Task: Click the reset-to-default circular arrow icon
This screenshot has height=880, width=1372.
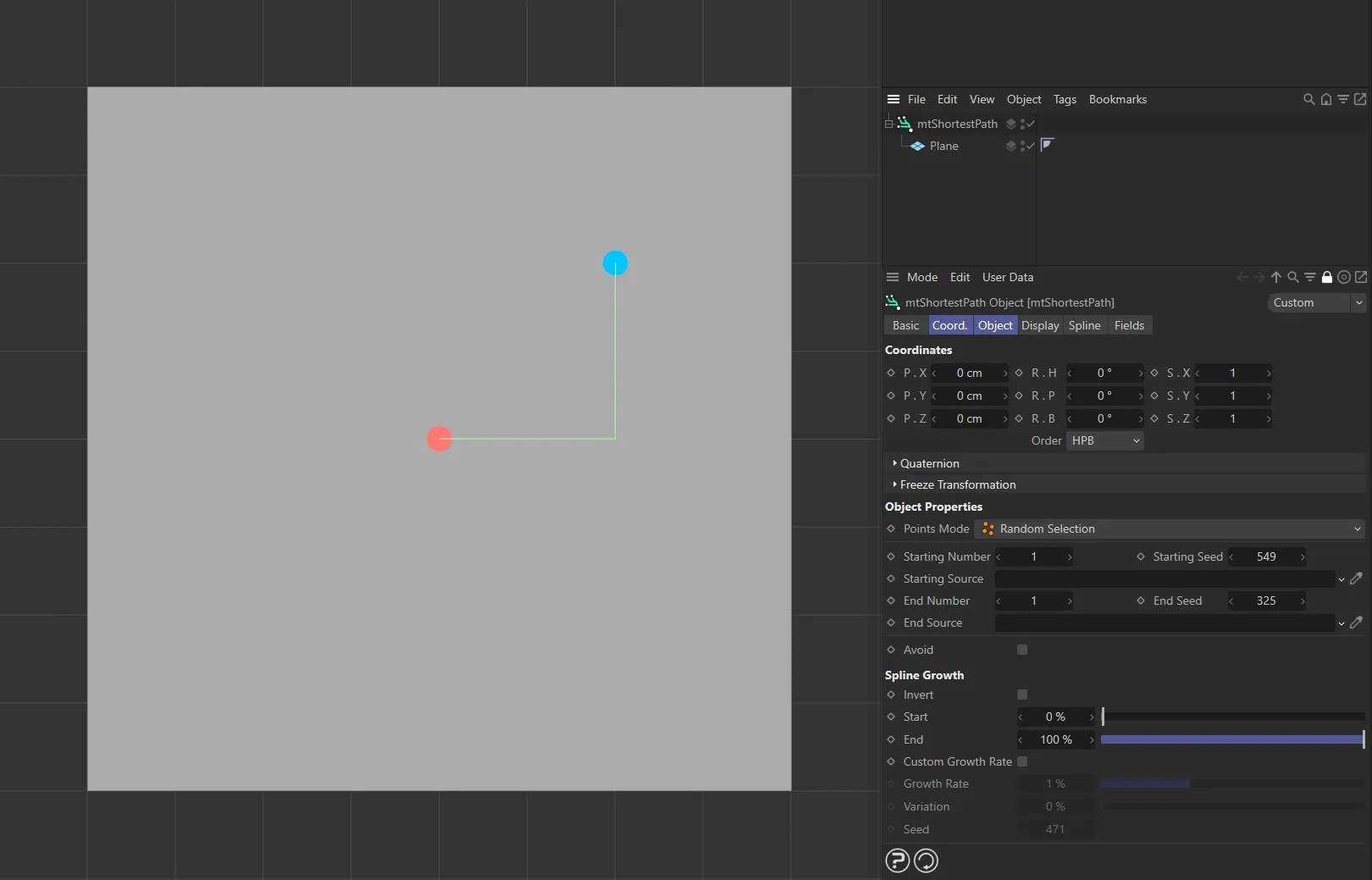Action: coord(926,861)
